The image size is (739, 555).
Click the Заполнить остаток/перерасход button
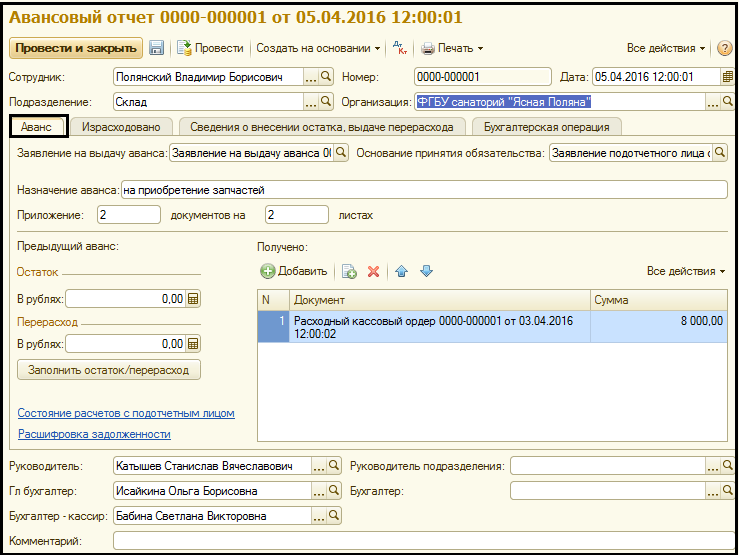point(109,370)
